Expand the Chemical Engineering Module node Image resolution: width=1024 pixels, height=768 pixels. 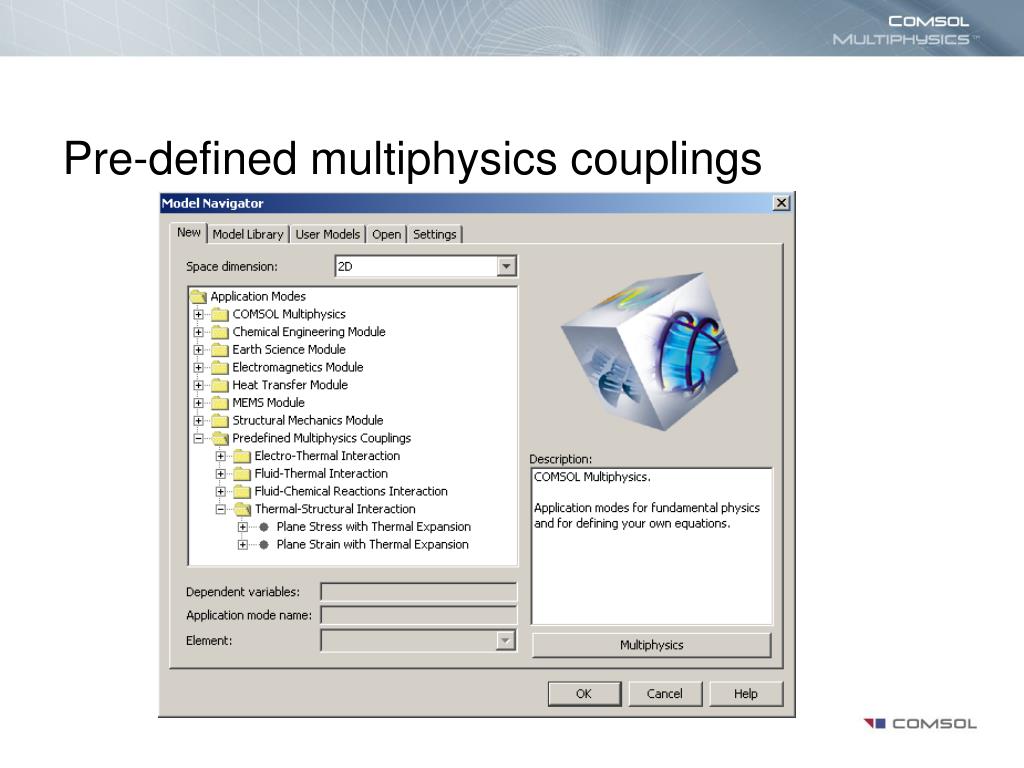point(199,332)
